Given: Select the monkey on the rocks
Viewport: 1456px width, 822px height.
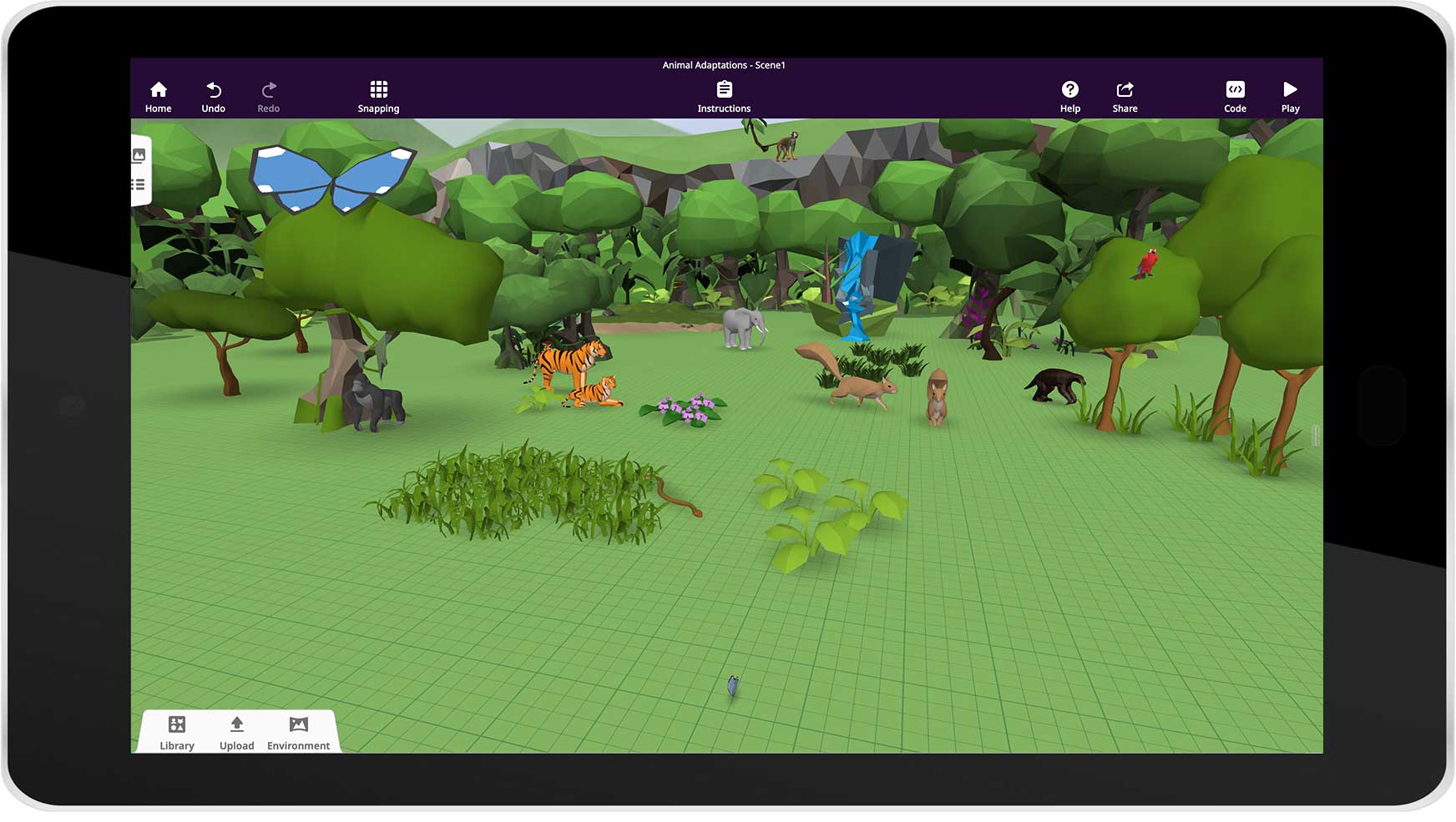Looking at the screenshot, I should coord(786,146).
